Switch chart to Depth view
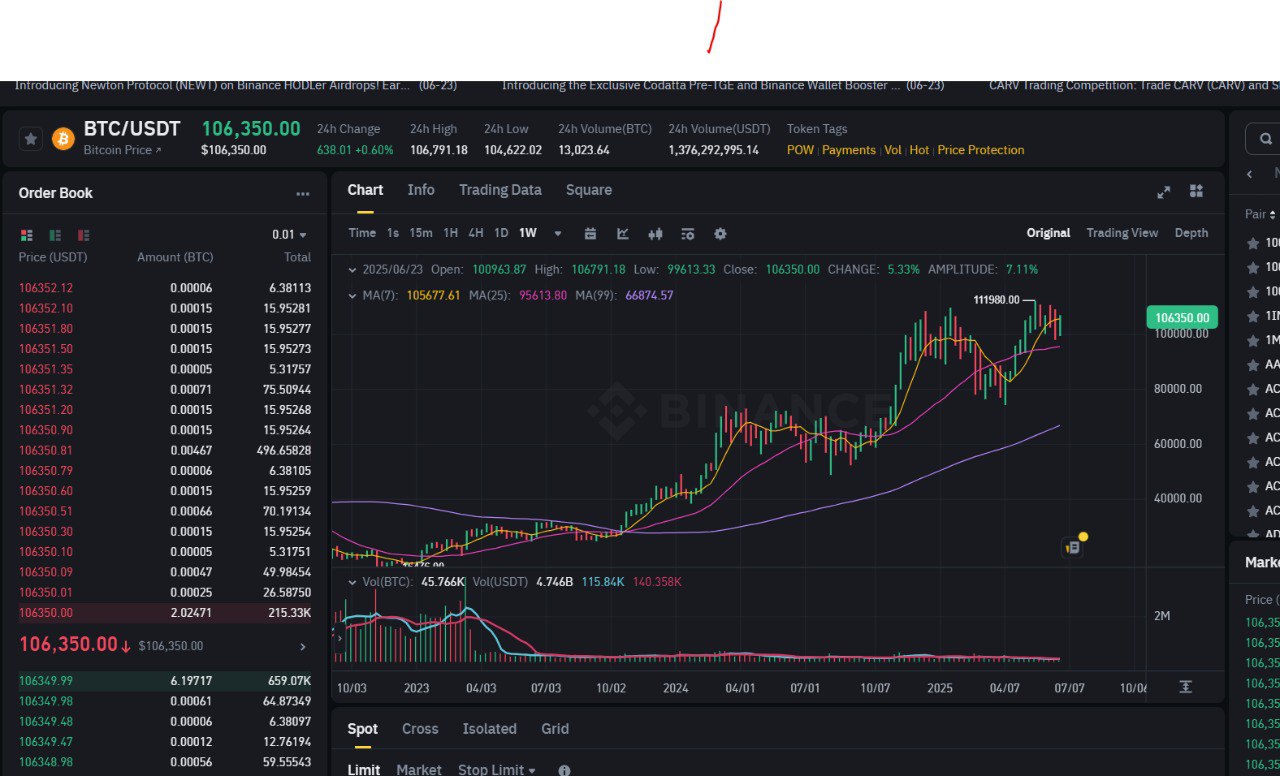 click(x=1191, y=233)
